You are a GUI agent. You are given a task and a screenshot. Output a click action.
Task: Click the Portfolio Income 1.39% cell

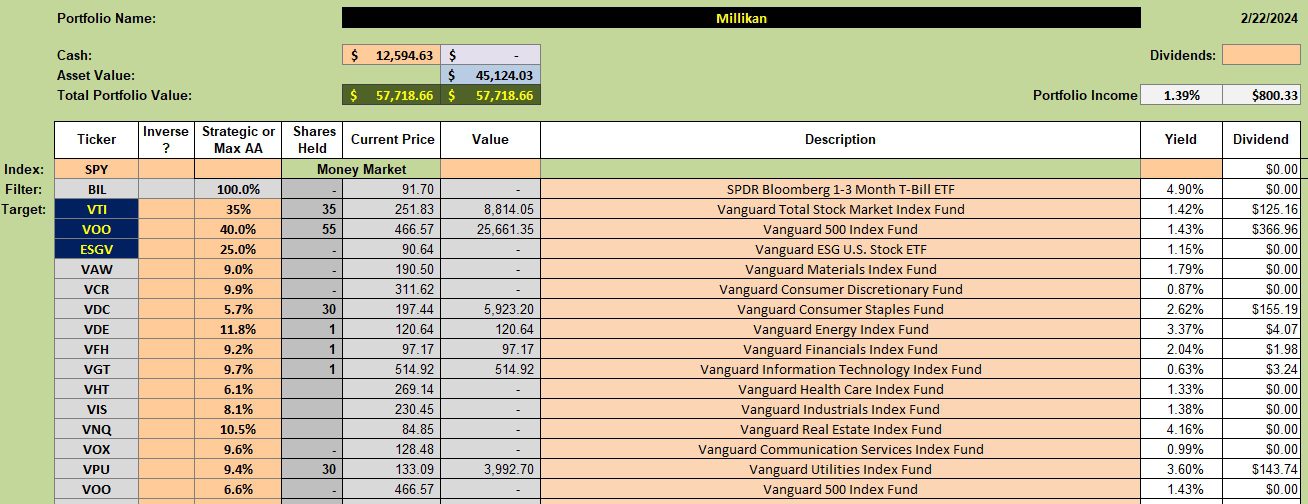tap(1181, 95)
